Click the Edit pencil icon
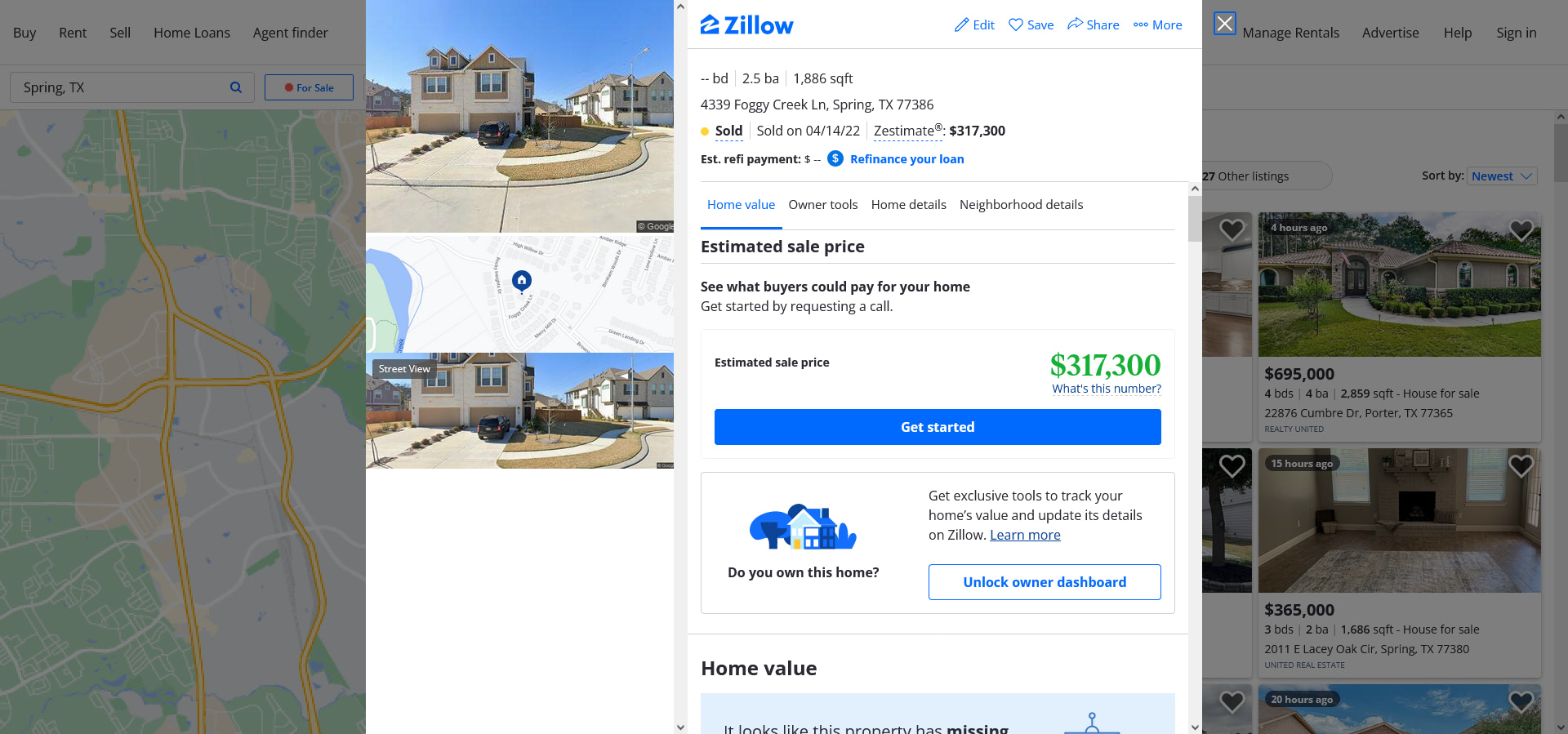1568x734 pixels. [x=962, y=24]
